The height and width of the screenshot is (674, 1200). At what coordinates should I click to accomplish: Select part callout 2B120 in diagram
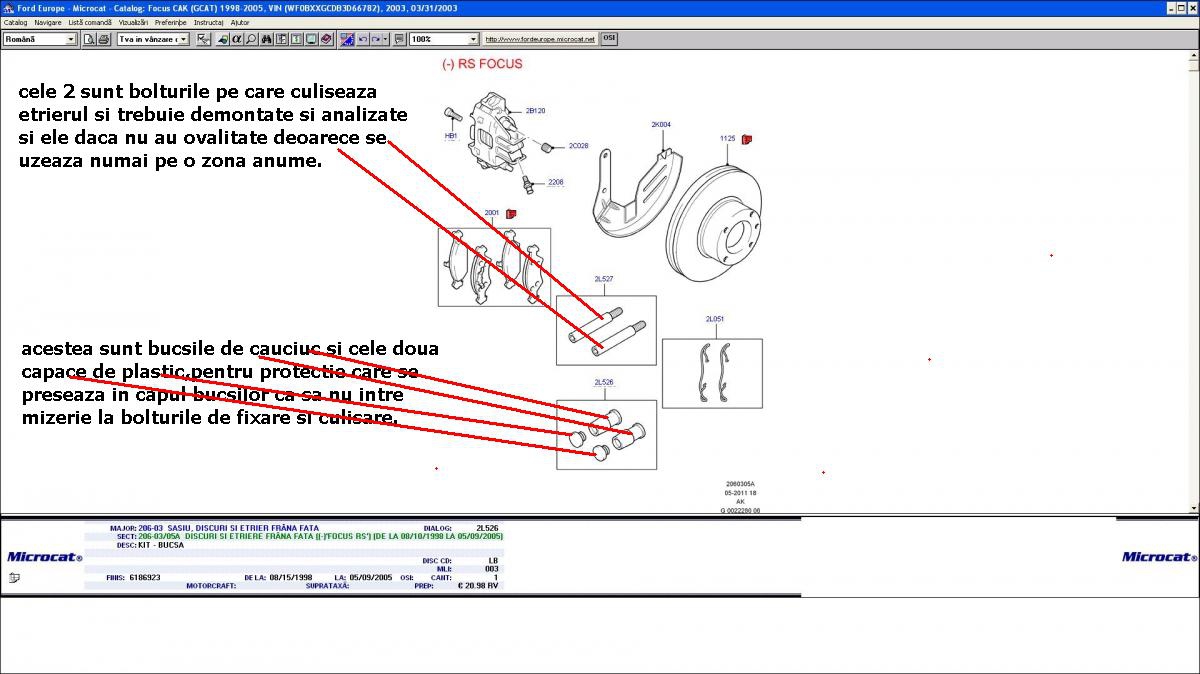pos(536,111)
